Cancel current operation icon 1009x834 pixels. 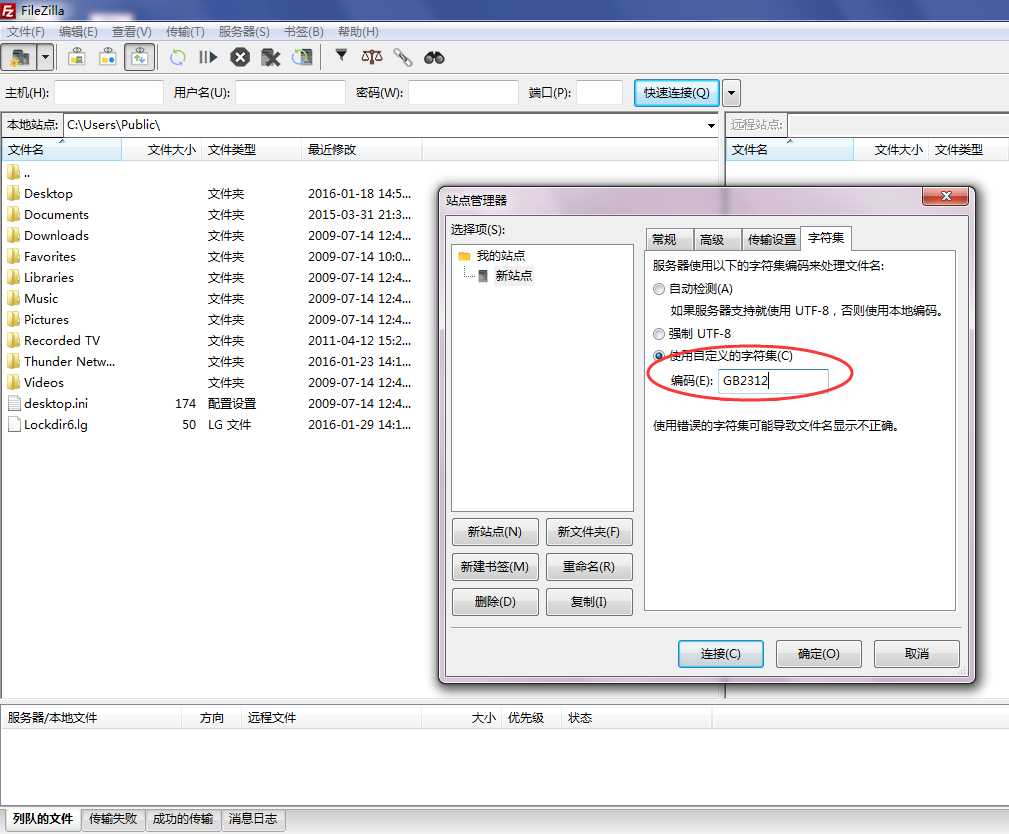click(240, 58)
